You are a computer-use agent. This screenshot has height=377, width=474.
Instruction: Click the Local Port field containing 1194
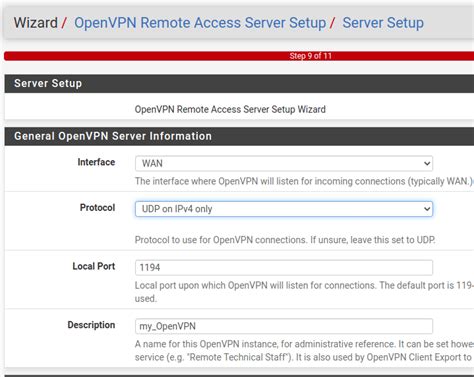tap(284, 267)
